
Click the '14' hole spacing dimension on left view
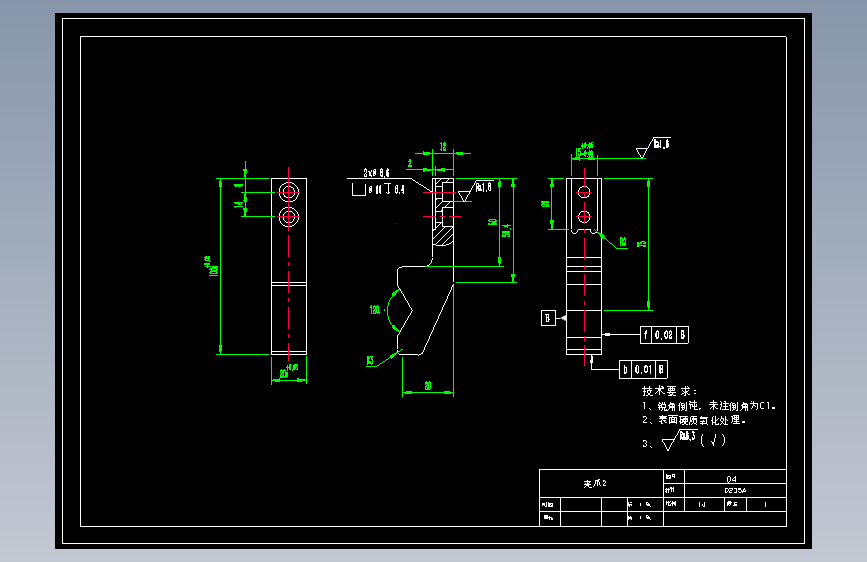(x=239, y=204)
